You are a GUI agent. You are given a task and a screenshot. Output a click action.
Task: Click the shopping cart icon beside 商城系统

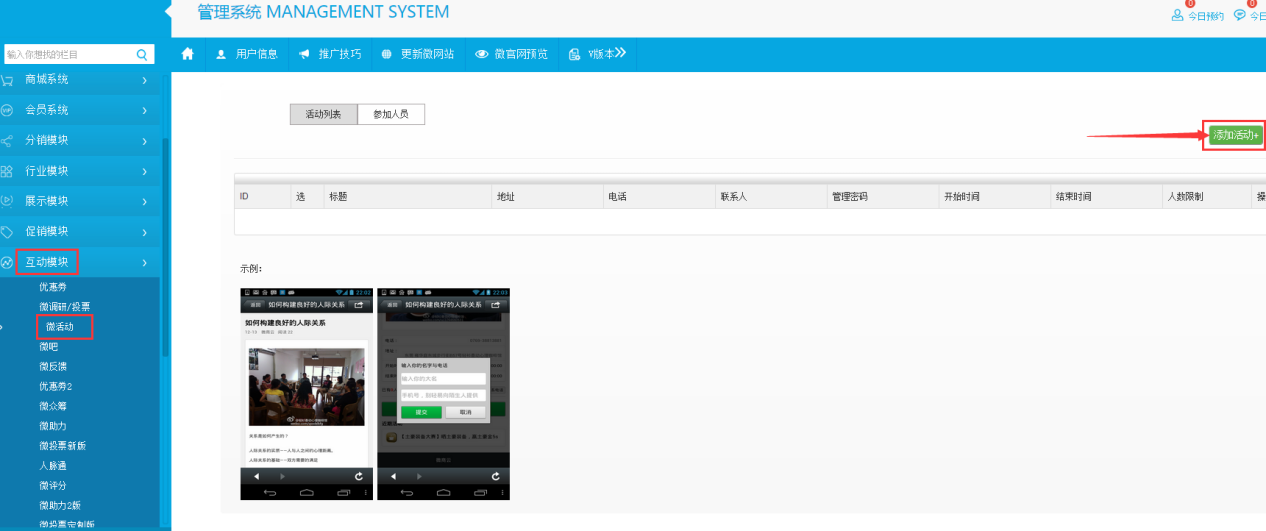click(x=7, y=80)
